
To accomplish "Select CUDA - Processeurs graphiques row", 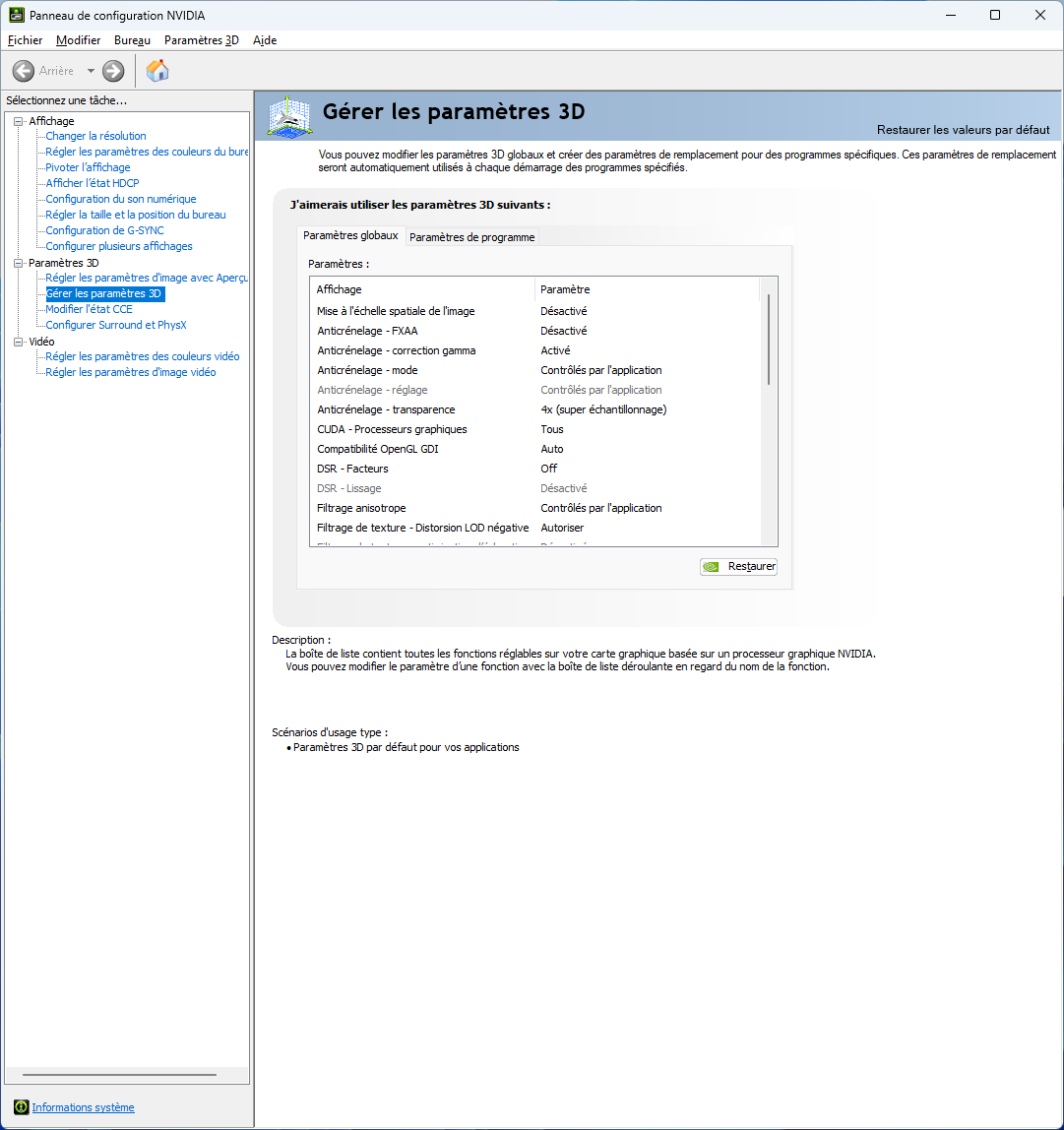I will click(x=534, y=429).
